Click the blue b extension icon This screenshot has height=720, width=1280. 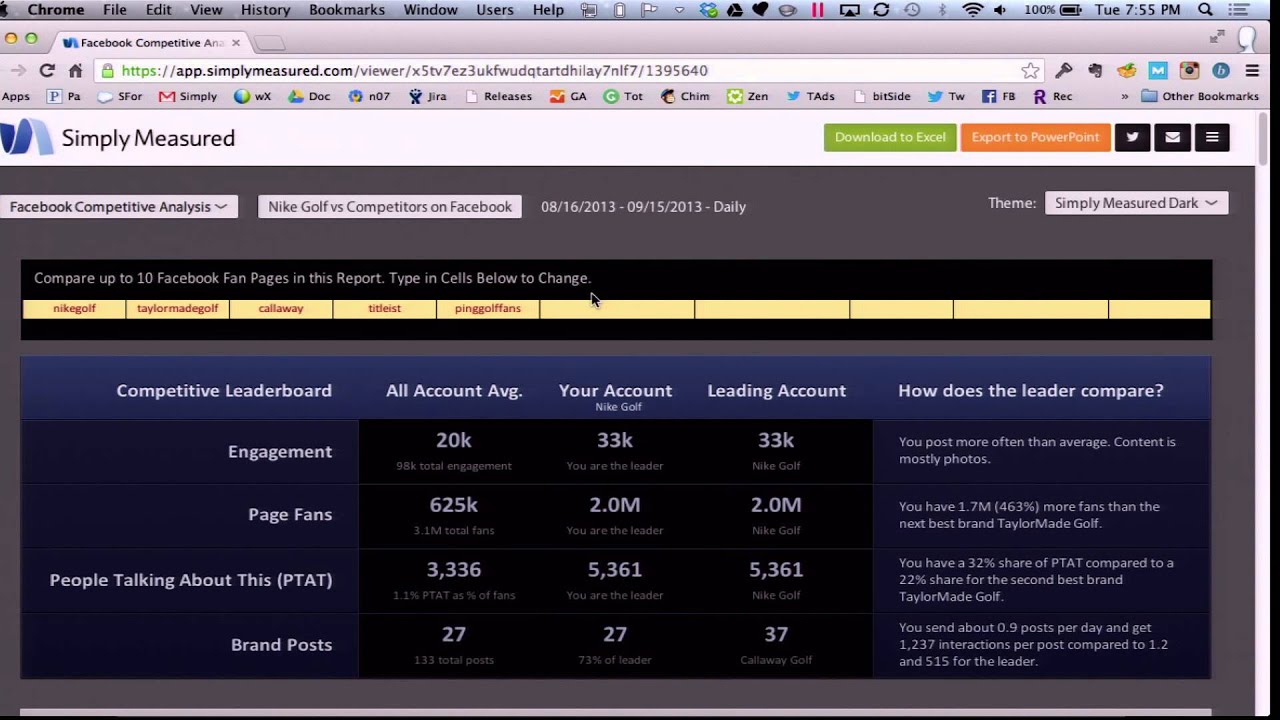[x=1220, y=71]
